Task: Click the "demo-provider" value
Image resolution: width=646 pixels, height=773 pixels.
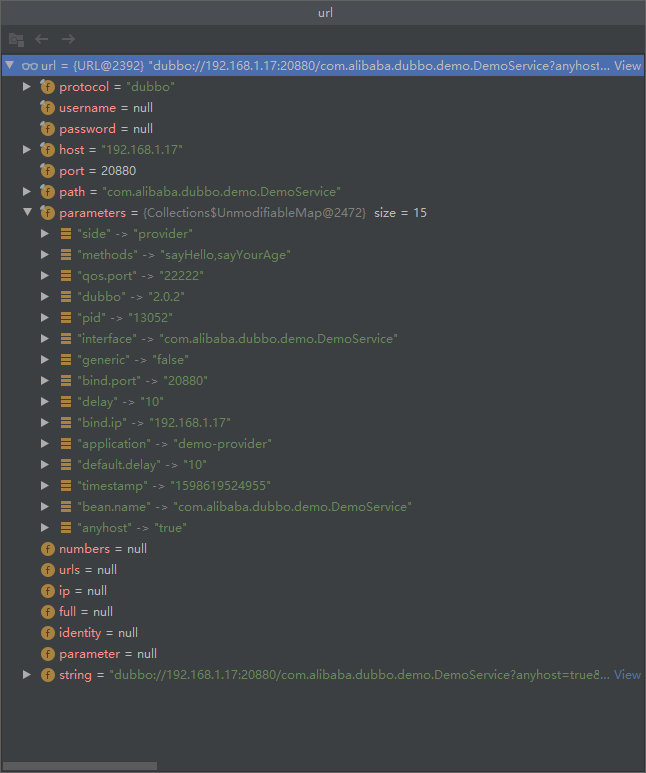Action: tap(222, 444)
